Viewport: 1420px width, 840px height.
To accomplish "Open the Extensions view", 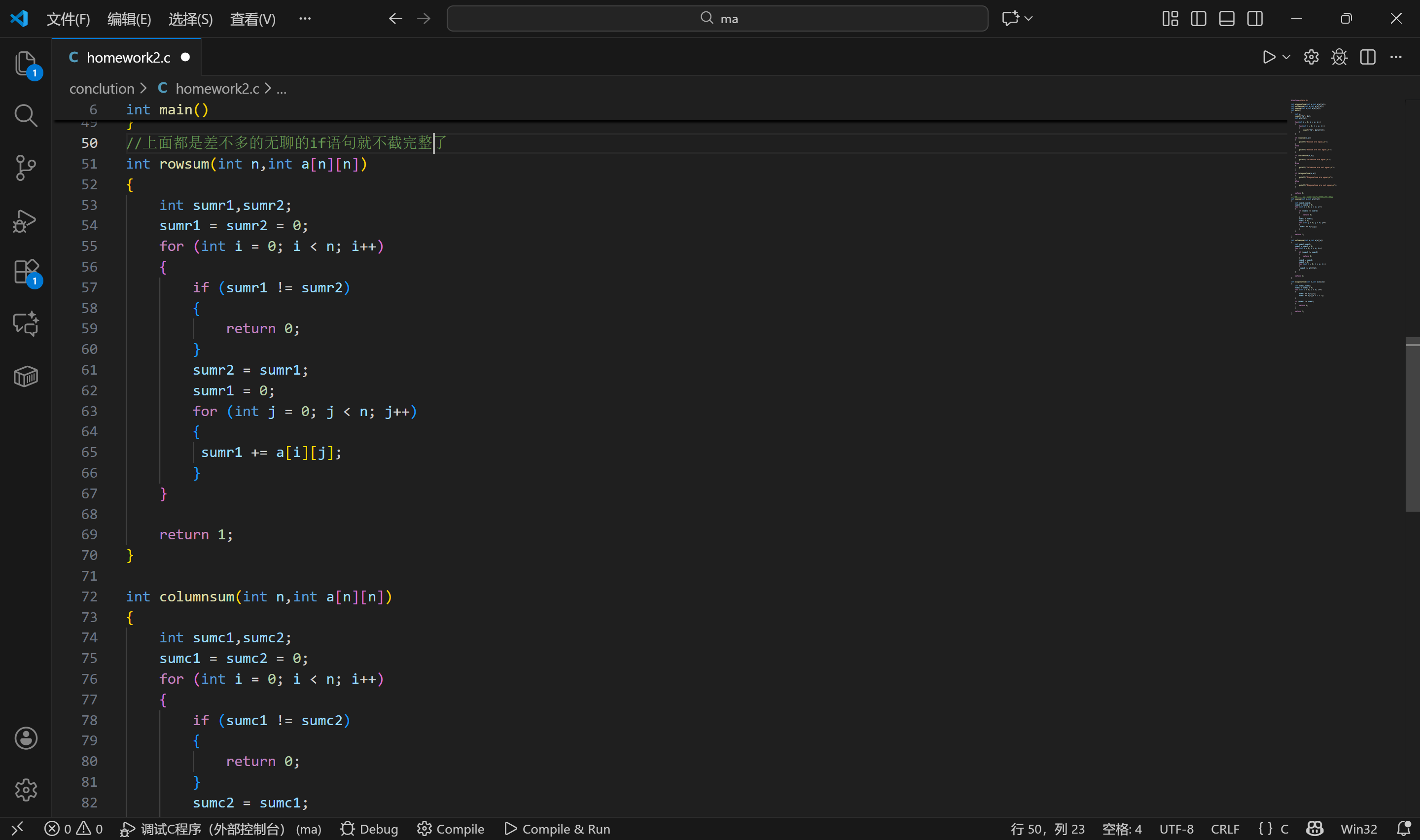I will click(x=26, y=272).
